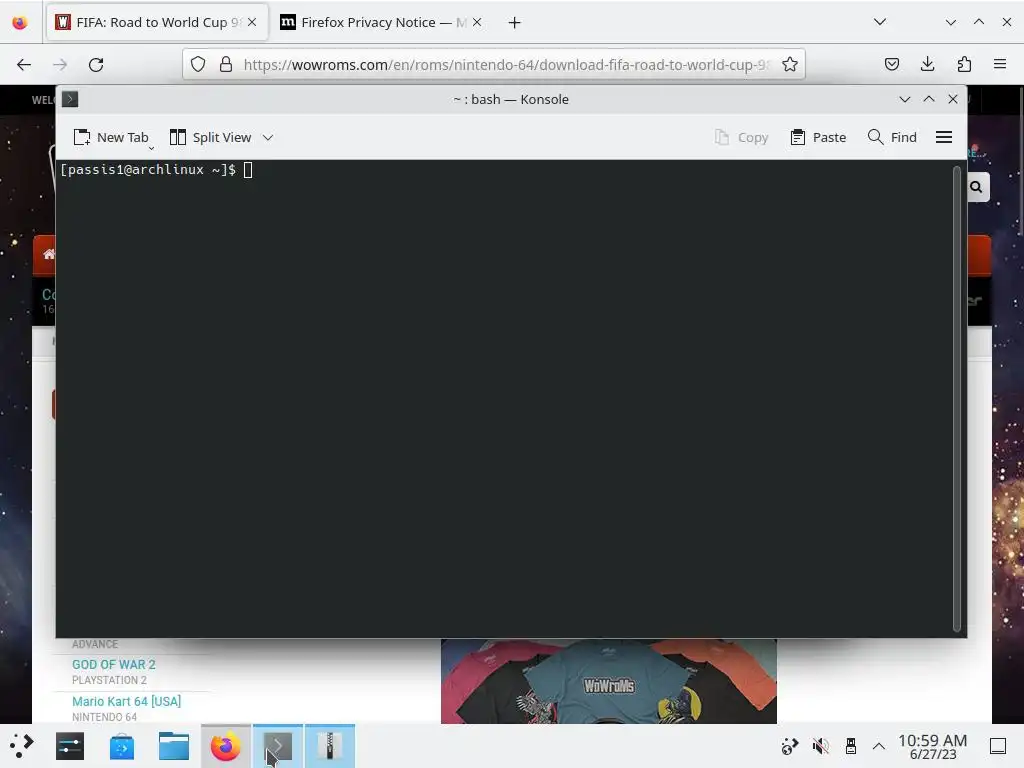Click the WoWroMs t-shirt banner image
Viewport: 1024px width, 768px height.
[x=609, y=681]
